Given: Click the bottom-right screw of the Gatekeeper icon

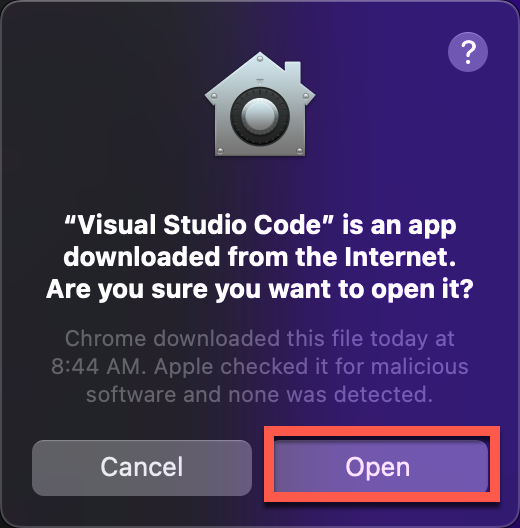Looking at the screenshot, I should (299, 151).
